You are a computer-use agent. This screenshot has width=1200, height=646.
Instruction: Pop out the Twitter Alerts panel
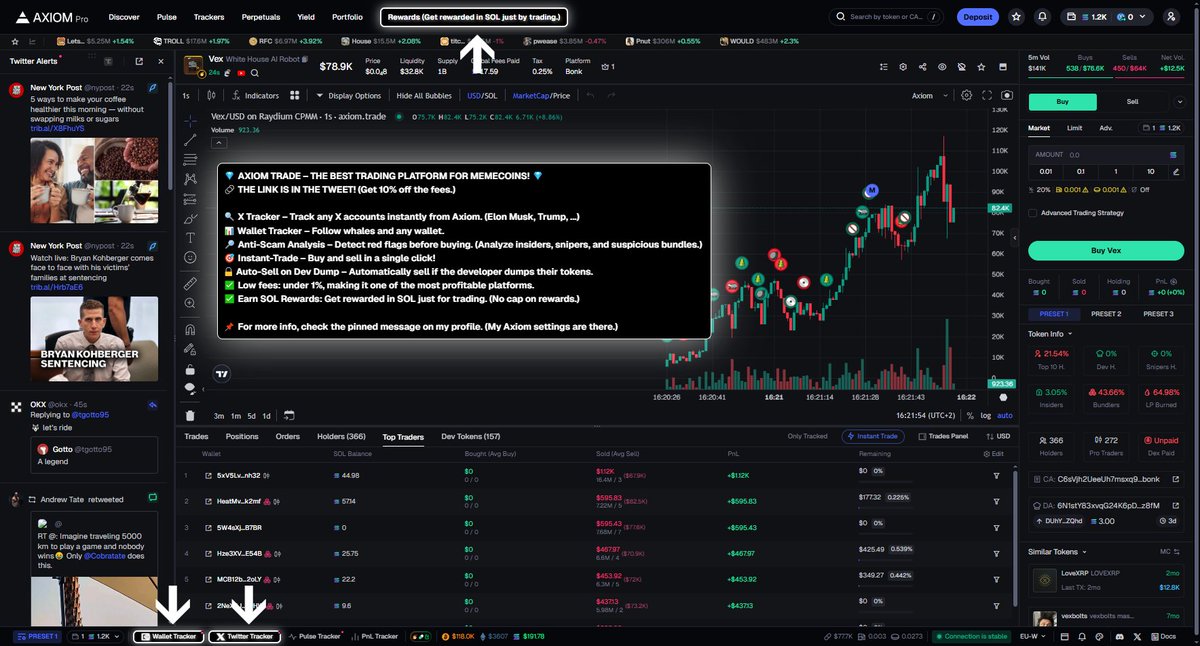pos(139,61)
